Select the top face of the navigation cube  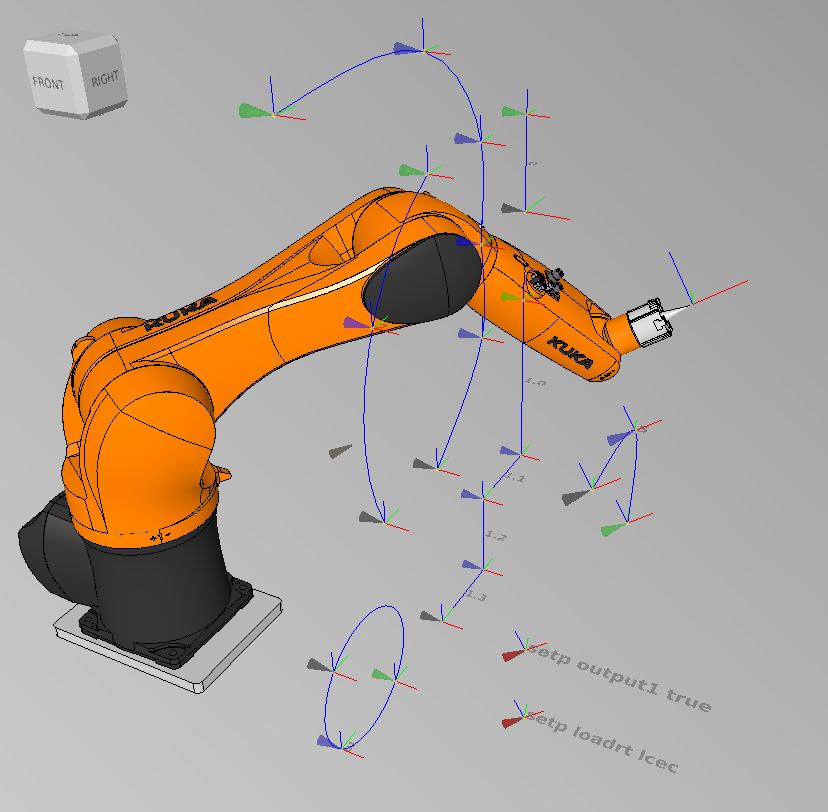tap(71, 39)
